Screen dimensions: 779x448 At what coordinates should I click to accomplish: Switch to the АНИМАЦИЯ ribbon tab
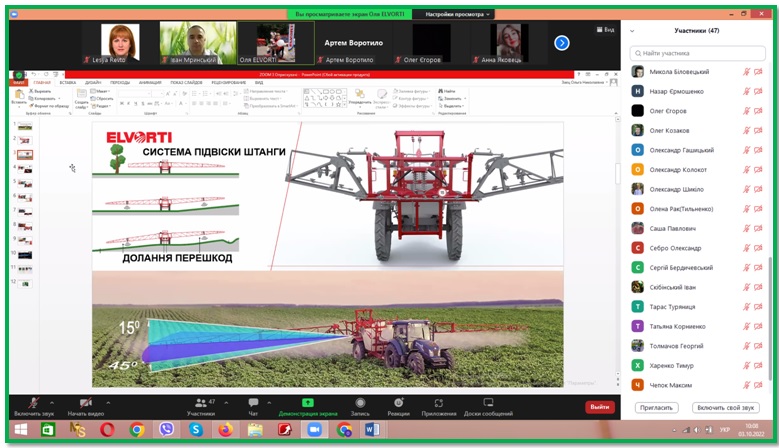pyautogui.click(x=150, y=82)
